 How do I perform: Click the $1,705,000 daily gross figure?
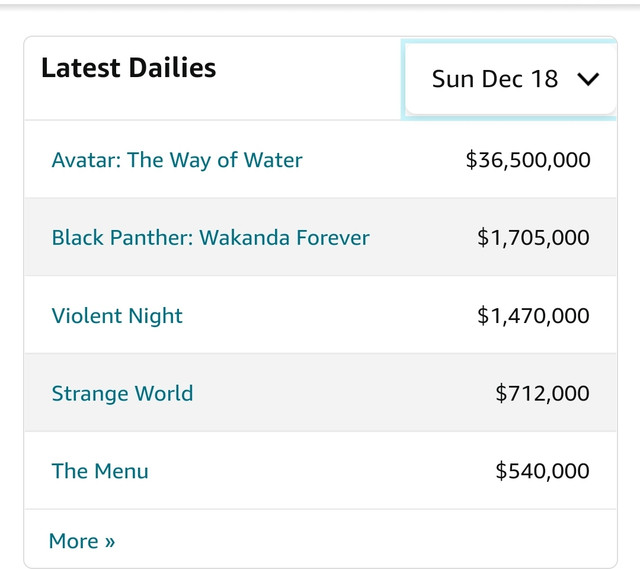pos(533,238)
